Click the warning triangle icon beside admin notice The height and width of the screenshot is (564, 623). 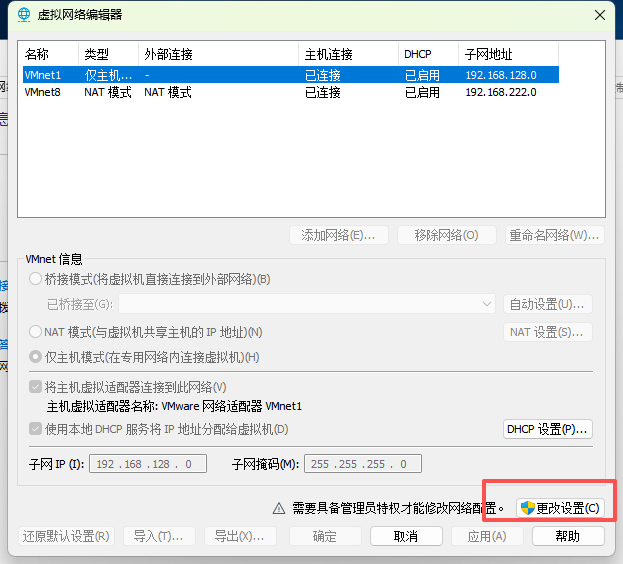point(279,508)
